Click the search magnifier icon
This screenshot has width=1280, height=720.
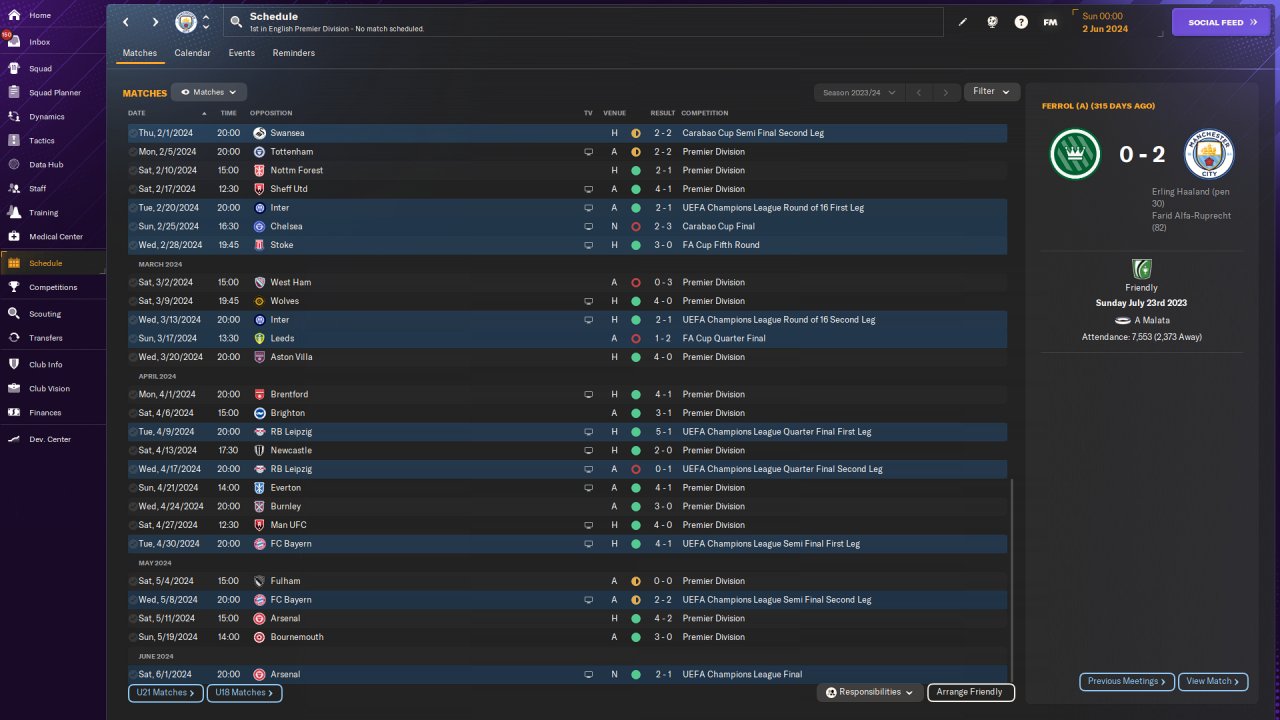[x=235, y=21]
